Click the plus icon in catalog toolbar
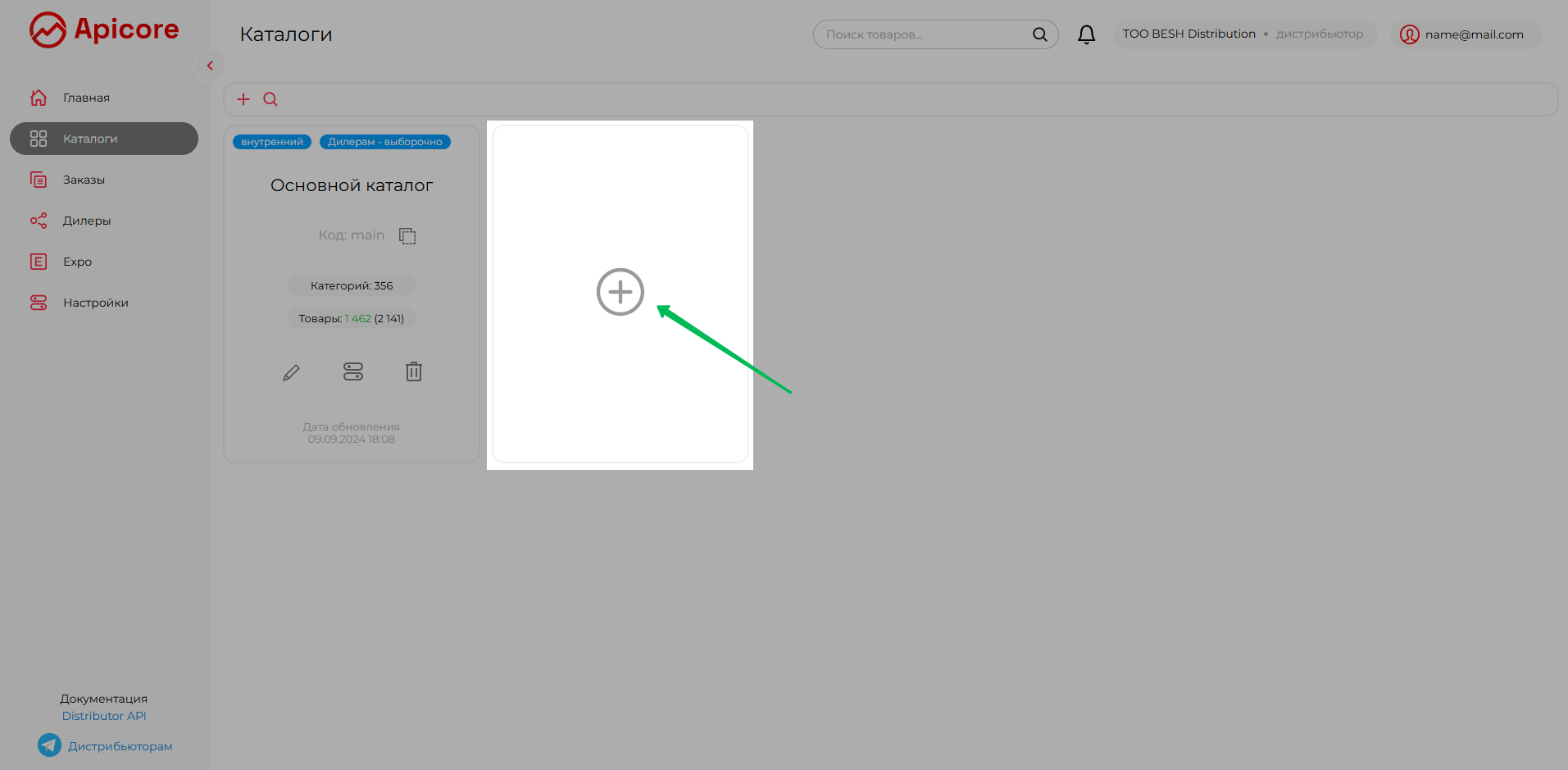This screenshot has width=1568, height=770. (243, 99)
